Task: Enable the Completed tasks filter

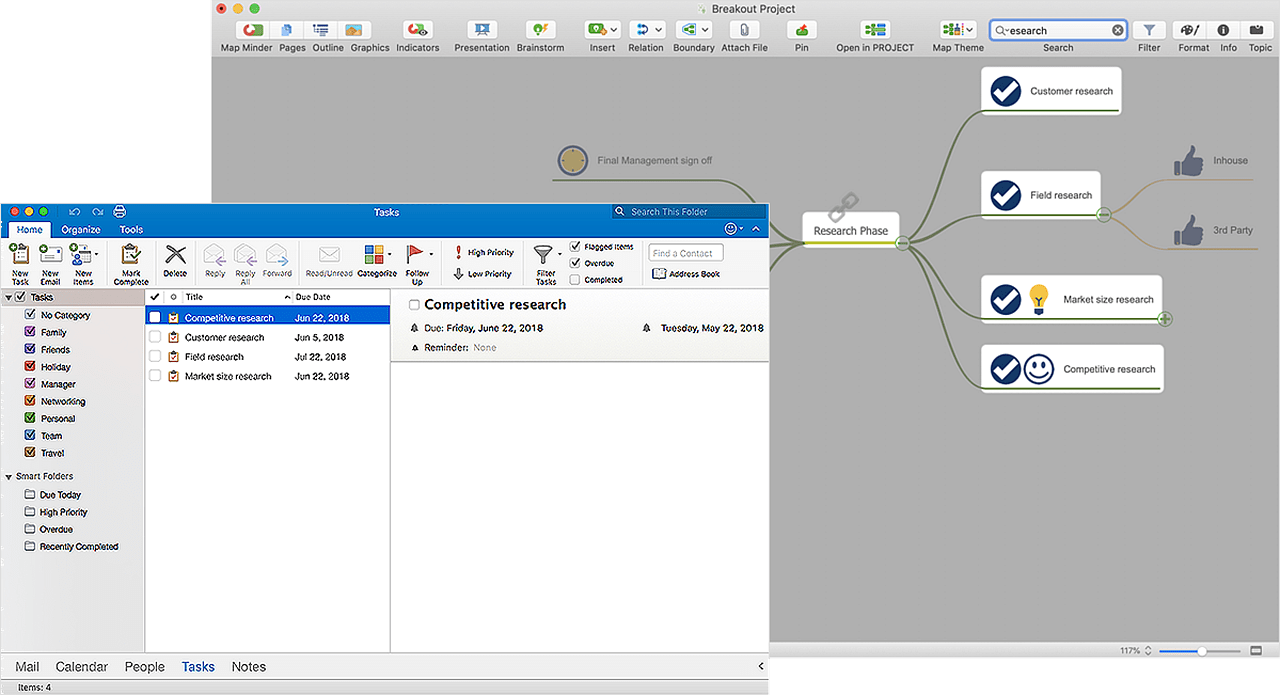Action: coord(575,280)
